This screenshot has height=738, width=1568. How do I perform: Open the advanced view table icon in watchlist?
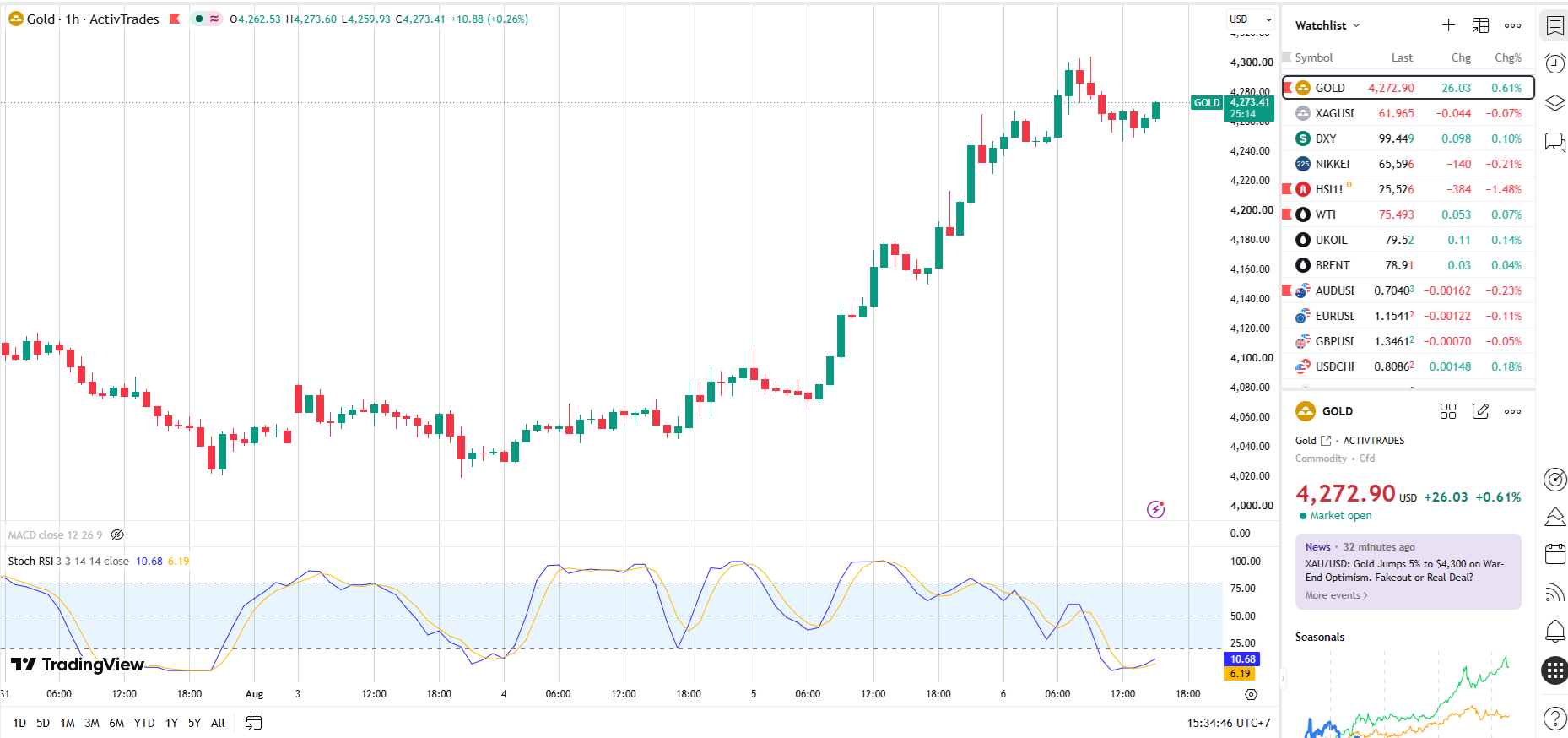point(1480,25)
